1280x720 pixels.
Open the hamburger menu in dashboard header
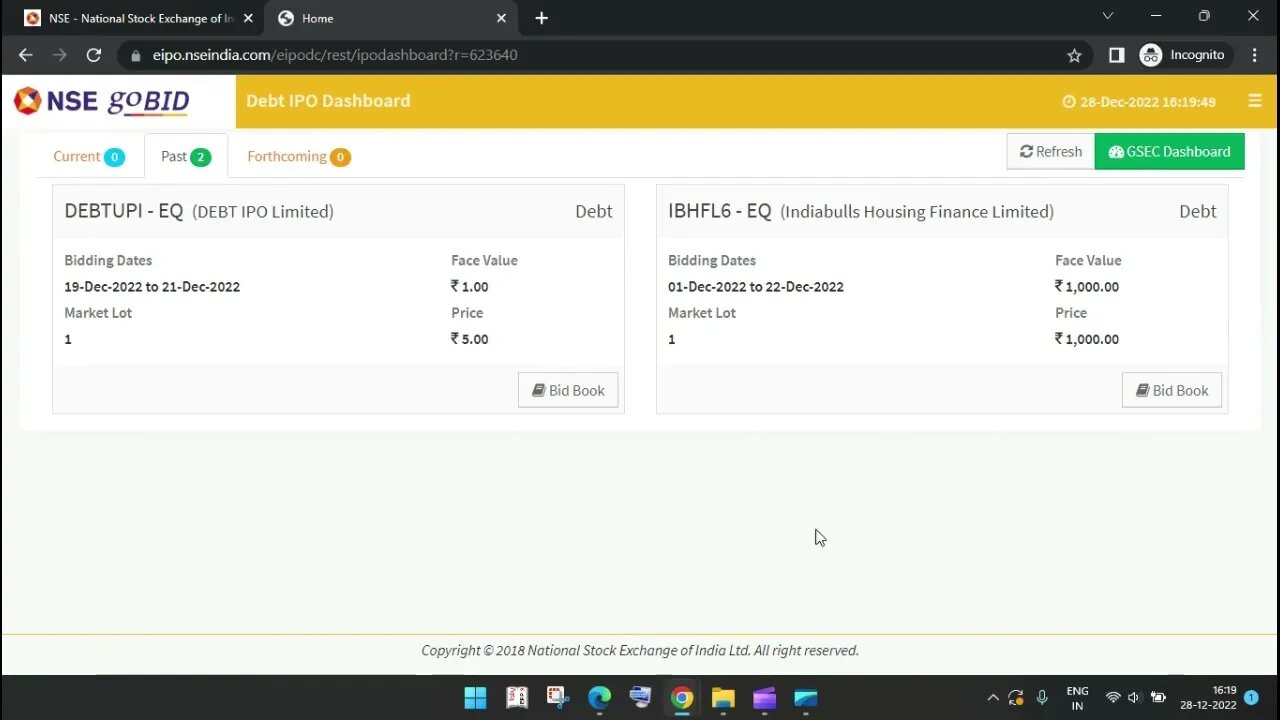click(1255, 101)
